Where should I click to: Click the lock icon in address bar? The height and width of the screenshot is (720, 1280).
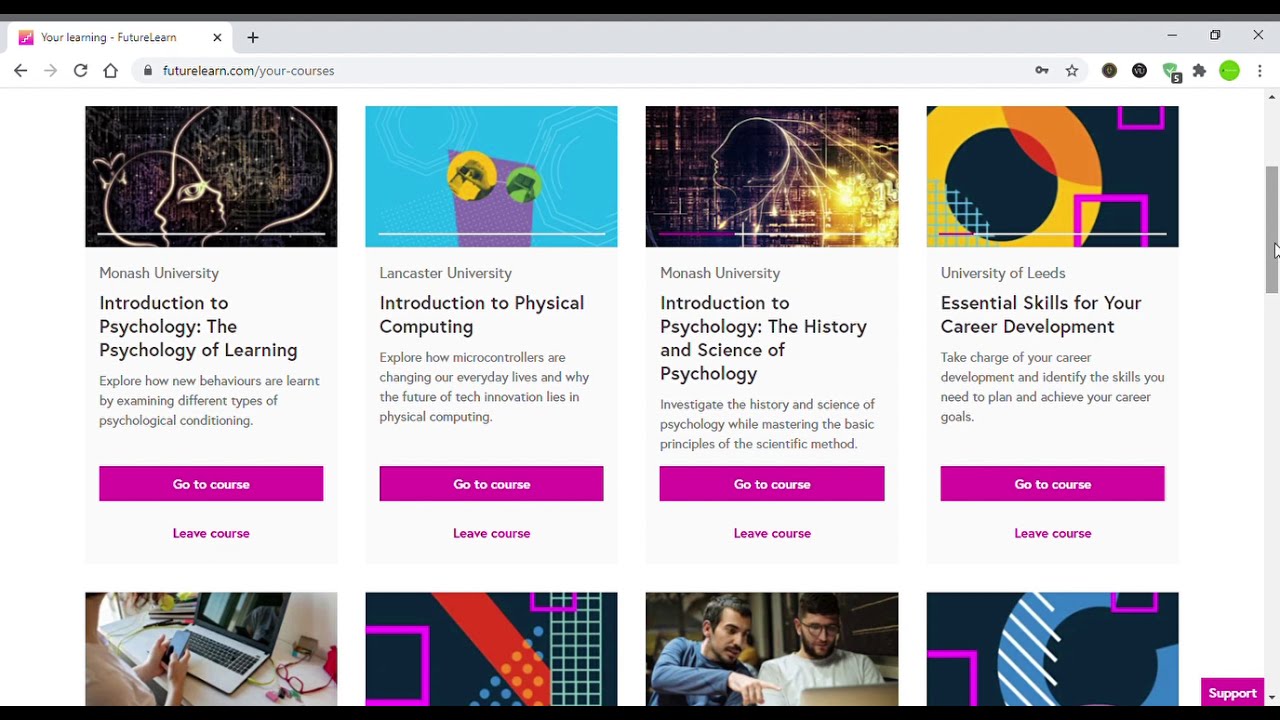point(148,71)
